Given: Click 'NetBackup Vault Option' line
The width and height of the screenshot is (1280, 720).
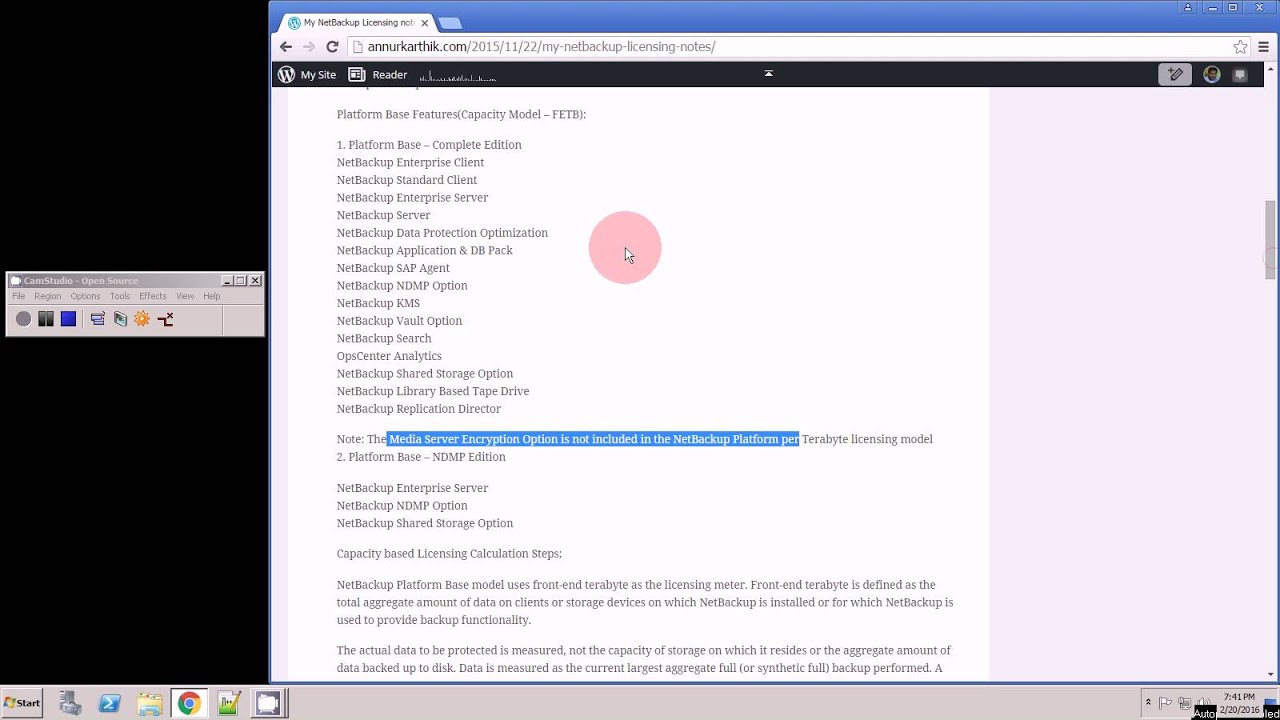Looking at the screenshot, I should 399,321.
